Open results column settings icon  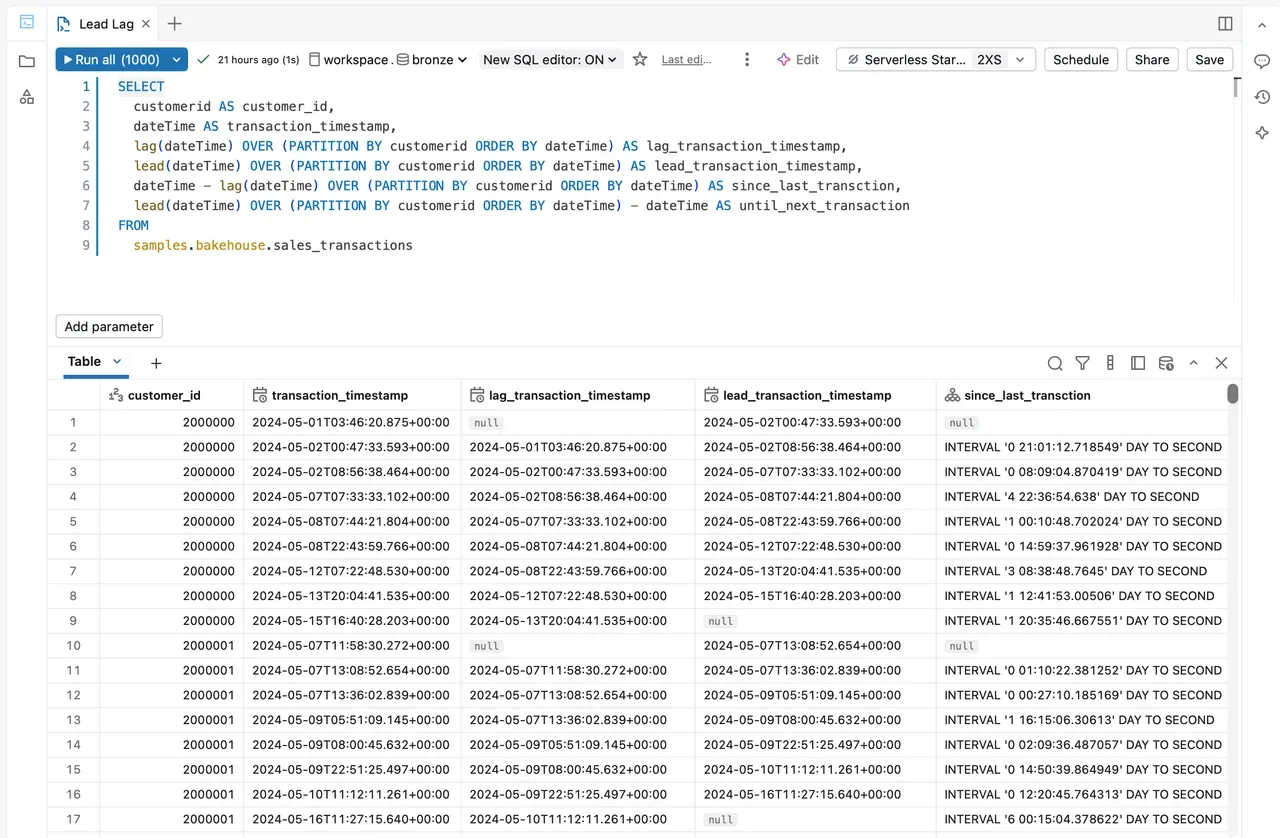1110,363
